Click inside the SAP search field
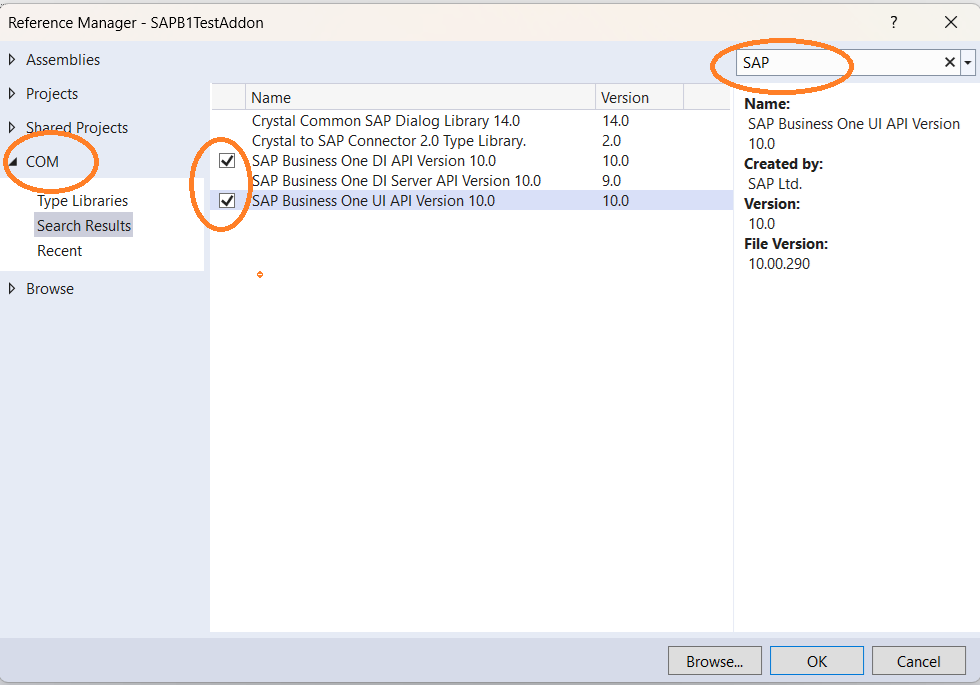This screenshot has height=685, width=980. tap(840, 62)
